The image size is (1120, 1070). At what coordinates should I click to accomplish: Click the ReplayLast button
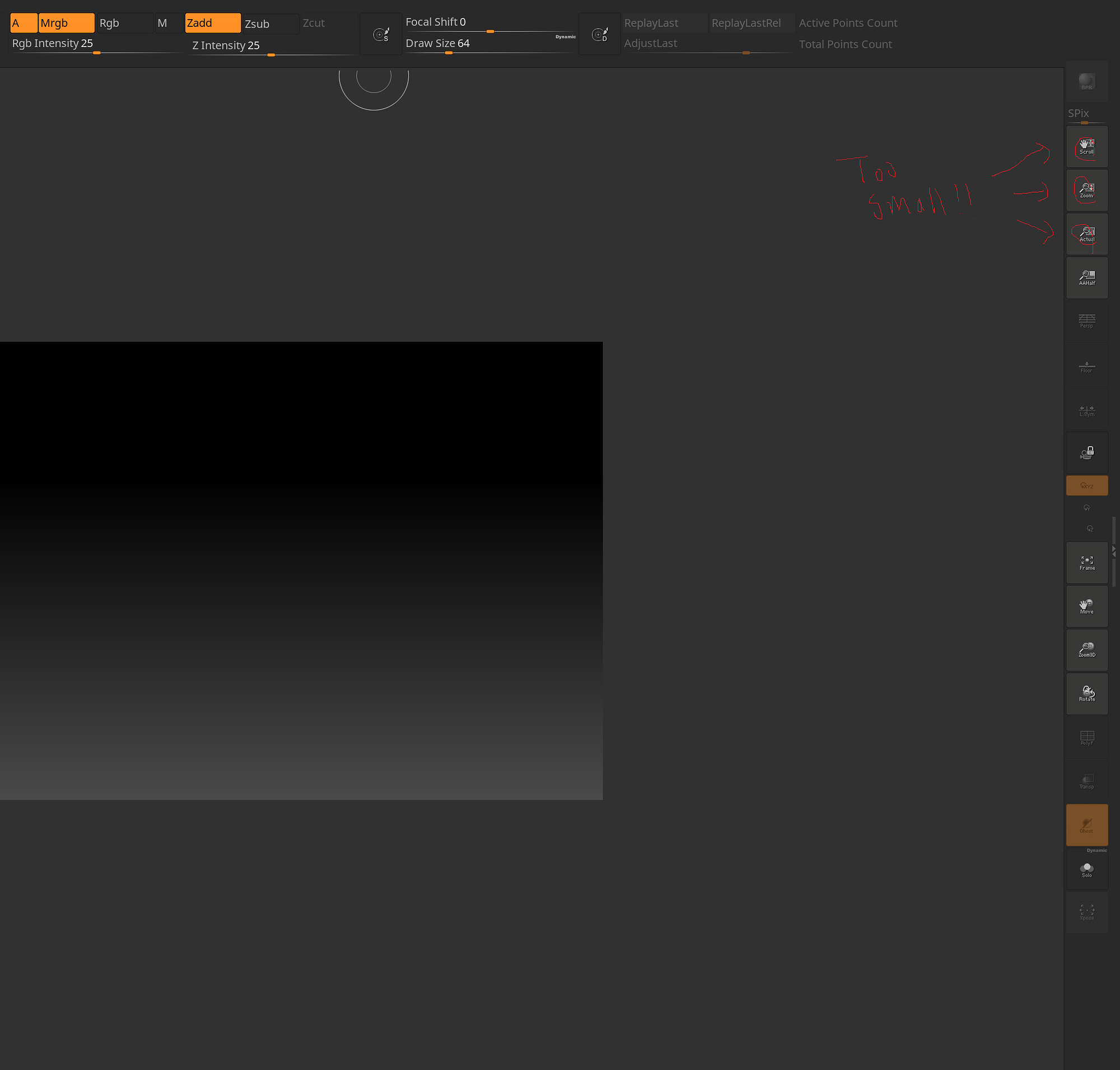[x=663, y=23]
